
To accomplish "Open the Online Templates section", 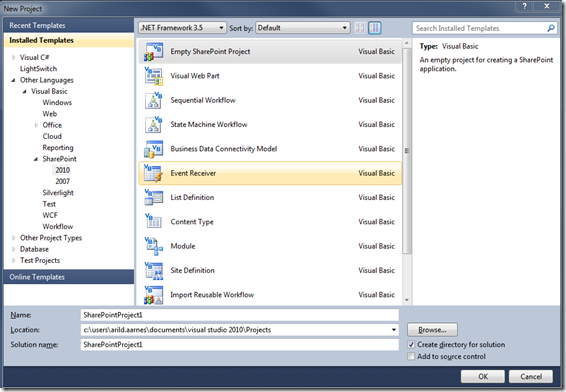I will click(x=69, y=277).
